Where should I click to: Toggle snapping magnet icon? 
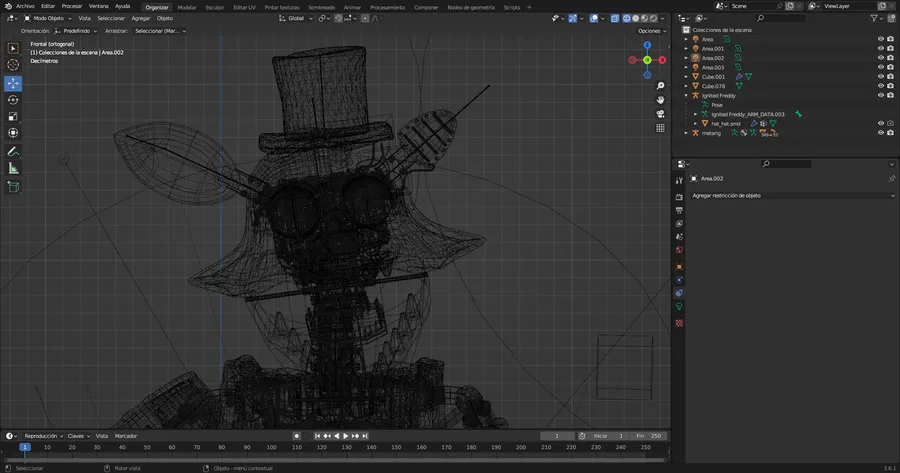[338, 18]
